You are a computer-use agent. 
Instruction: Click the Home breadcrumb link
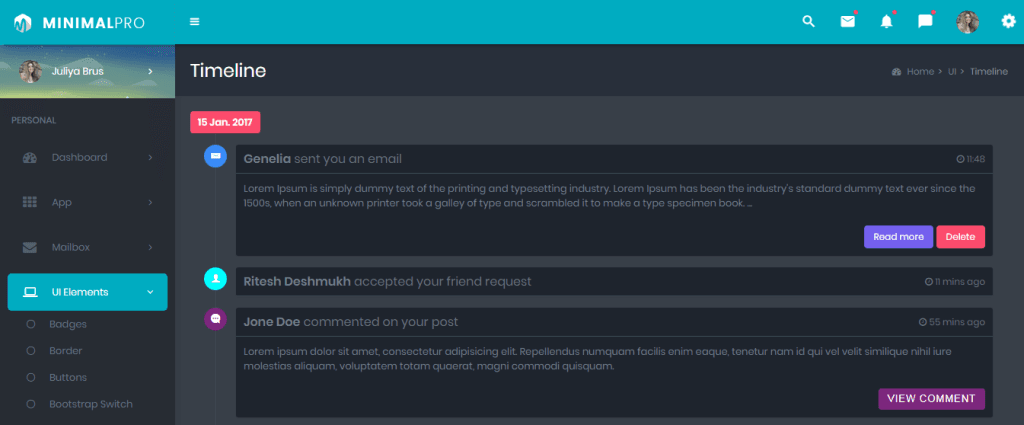[920, 72]
